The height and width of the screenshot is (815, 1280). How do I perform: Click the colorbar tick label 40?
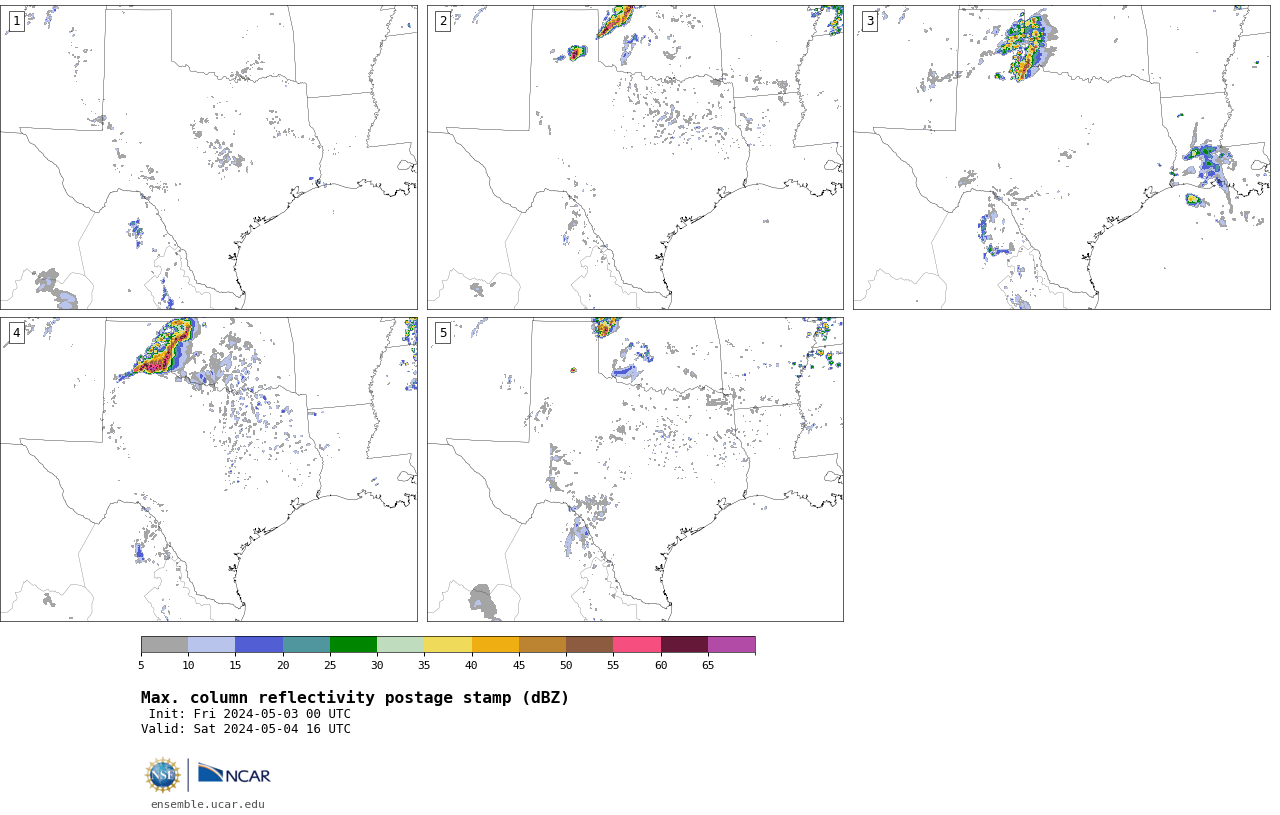[x=471, y=666]
